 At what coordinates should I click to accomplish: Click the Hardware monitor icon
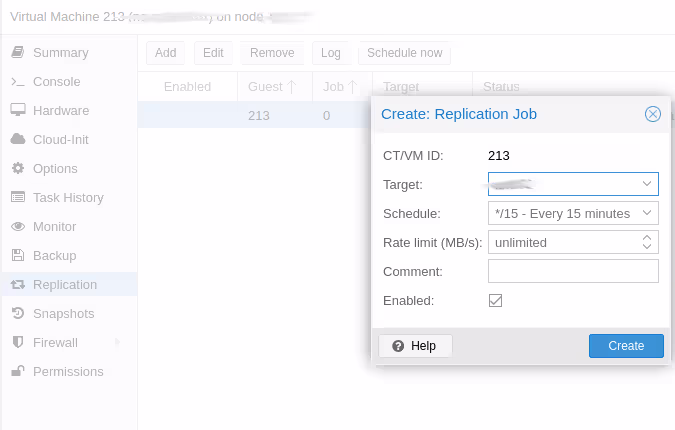tap(18, 111)
